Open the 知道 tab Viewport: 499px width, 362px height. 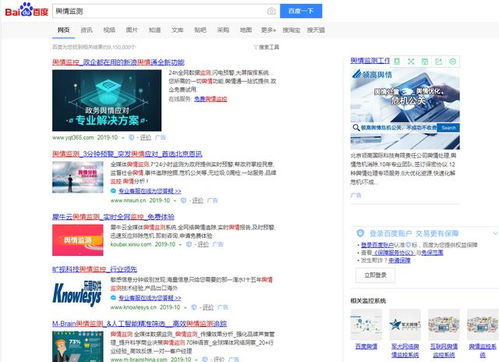154,30
